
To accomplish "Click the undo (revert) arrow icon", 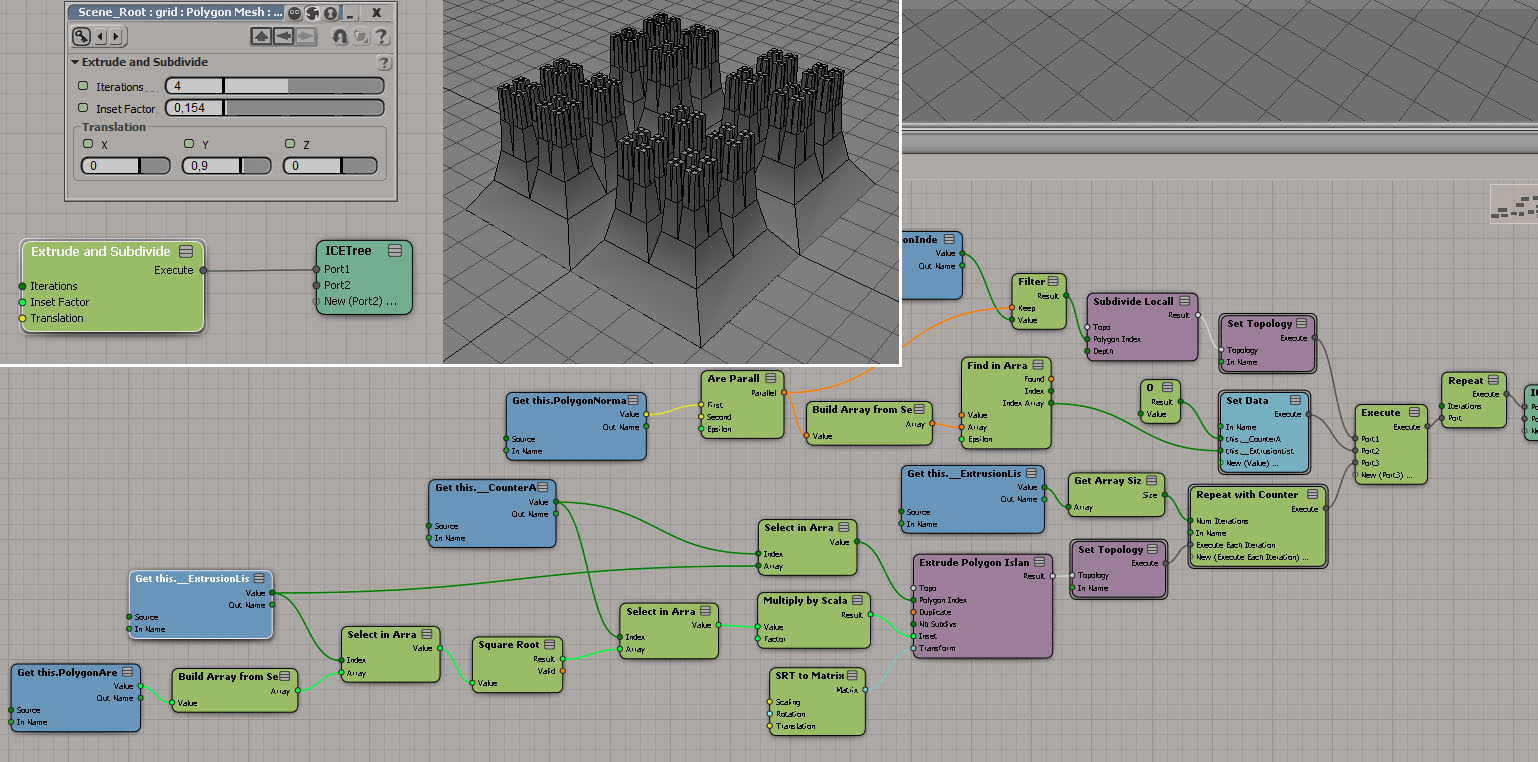I will click(339, 37).
